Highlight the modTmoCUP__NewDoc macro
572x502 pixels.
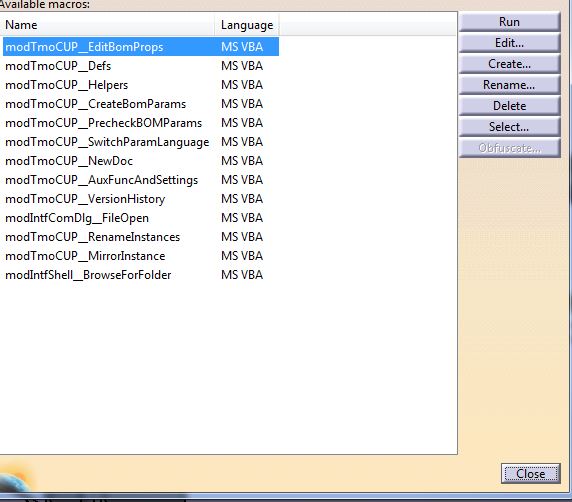(x=141, y=161)
